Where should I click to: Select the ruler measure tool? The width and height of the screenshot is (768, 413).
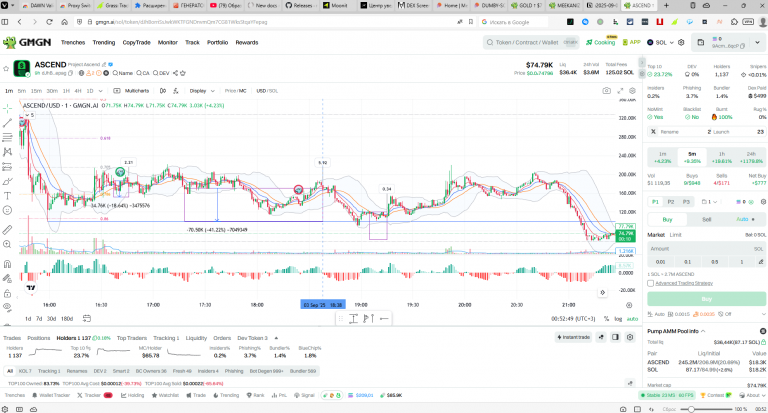7,230
